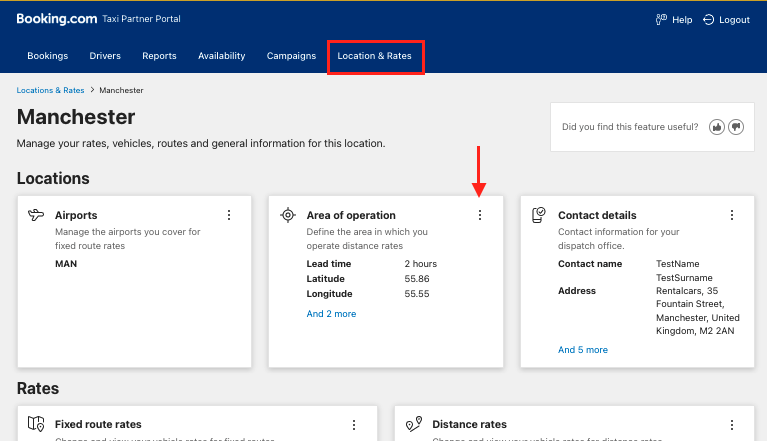Expand 'And 5 more' in Contact details
The width and height of the screenshot is (767, 441).
(583, 350)
